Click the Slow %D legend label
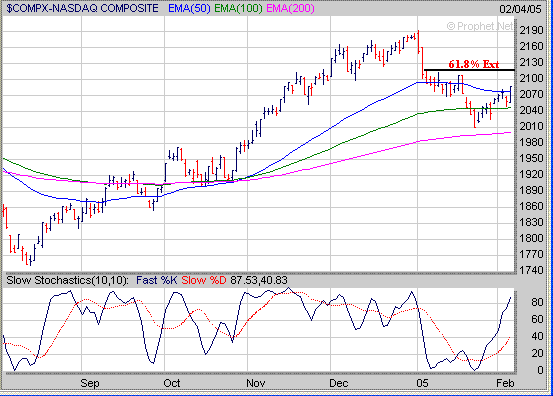The height and width of the screenshot is (396, 553). coord(204,280)
